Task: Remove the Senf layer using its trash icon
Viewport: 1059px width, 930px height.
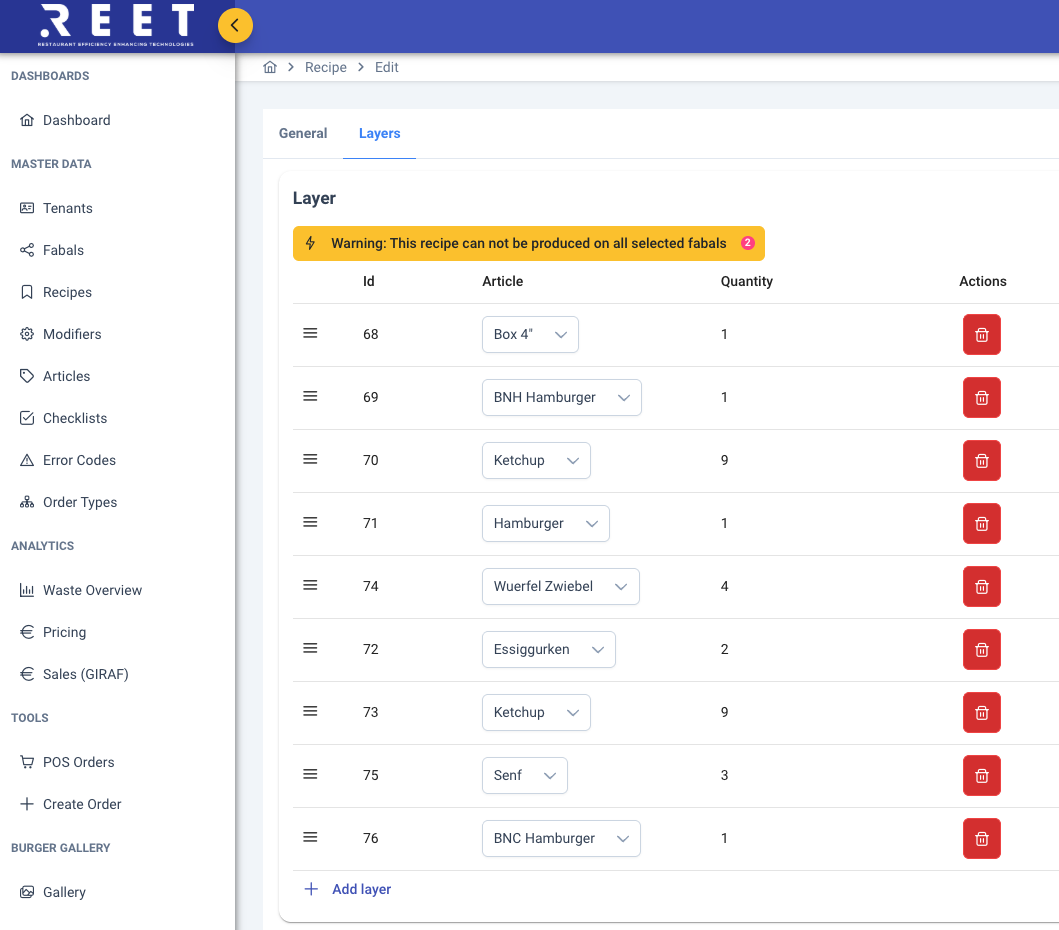Action: coord(981,776)
